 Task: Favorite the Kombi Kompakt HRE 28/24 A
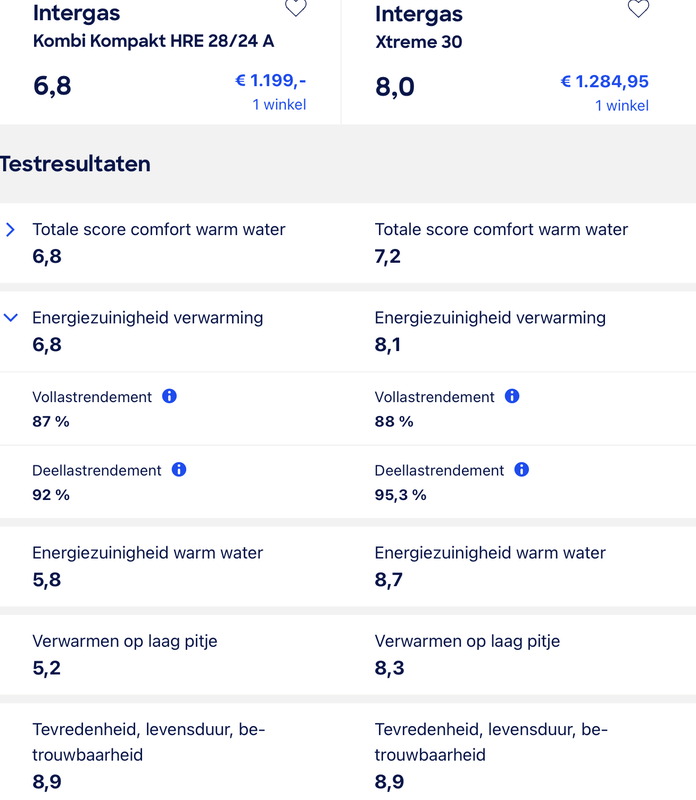(x=296, y=8)
